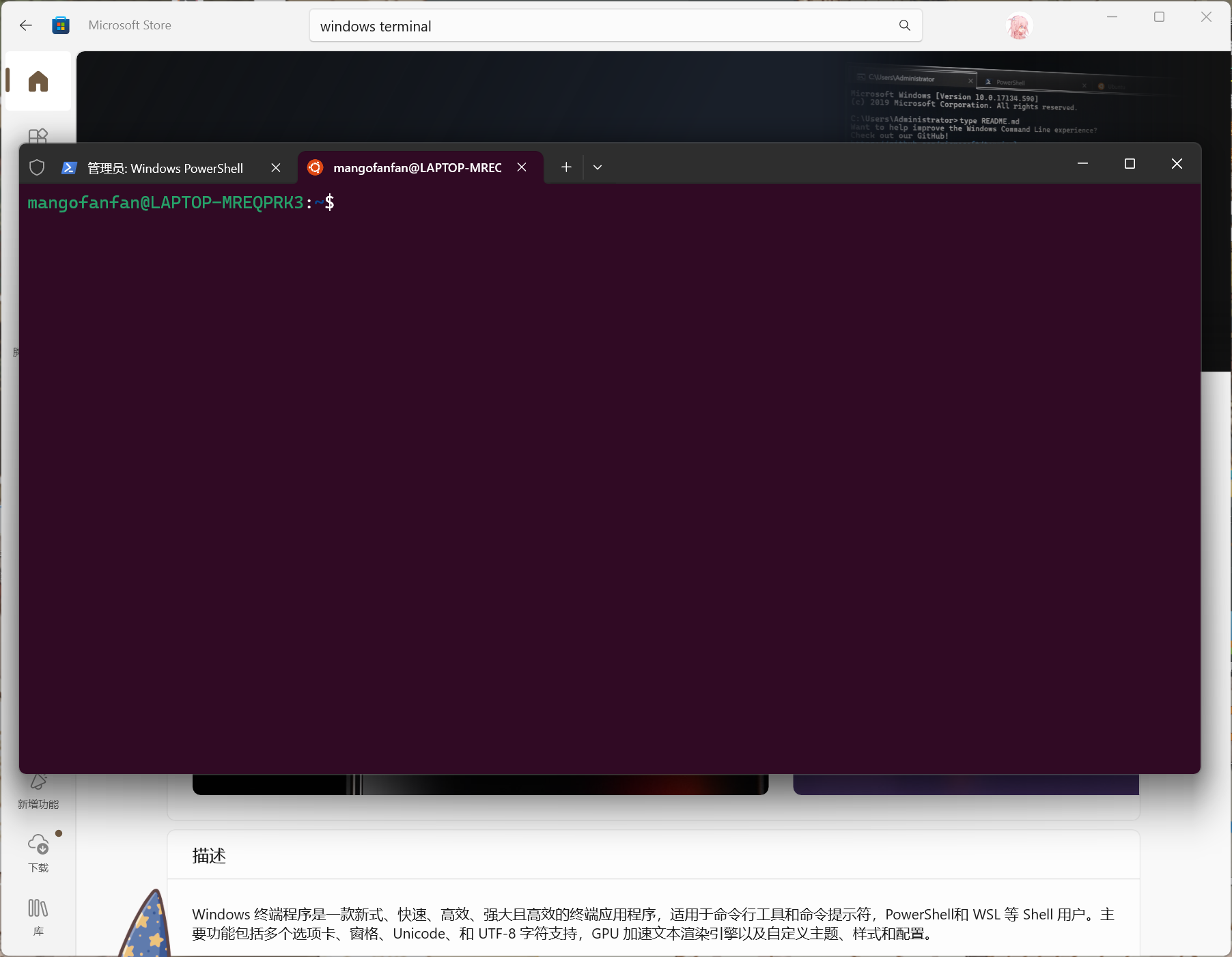Close the Windows PowerShell tab
The image size is (1232, 957).
tap(276, 167)
